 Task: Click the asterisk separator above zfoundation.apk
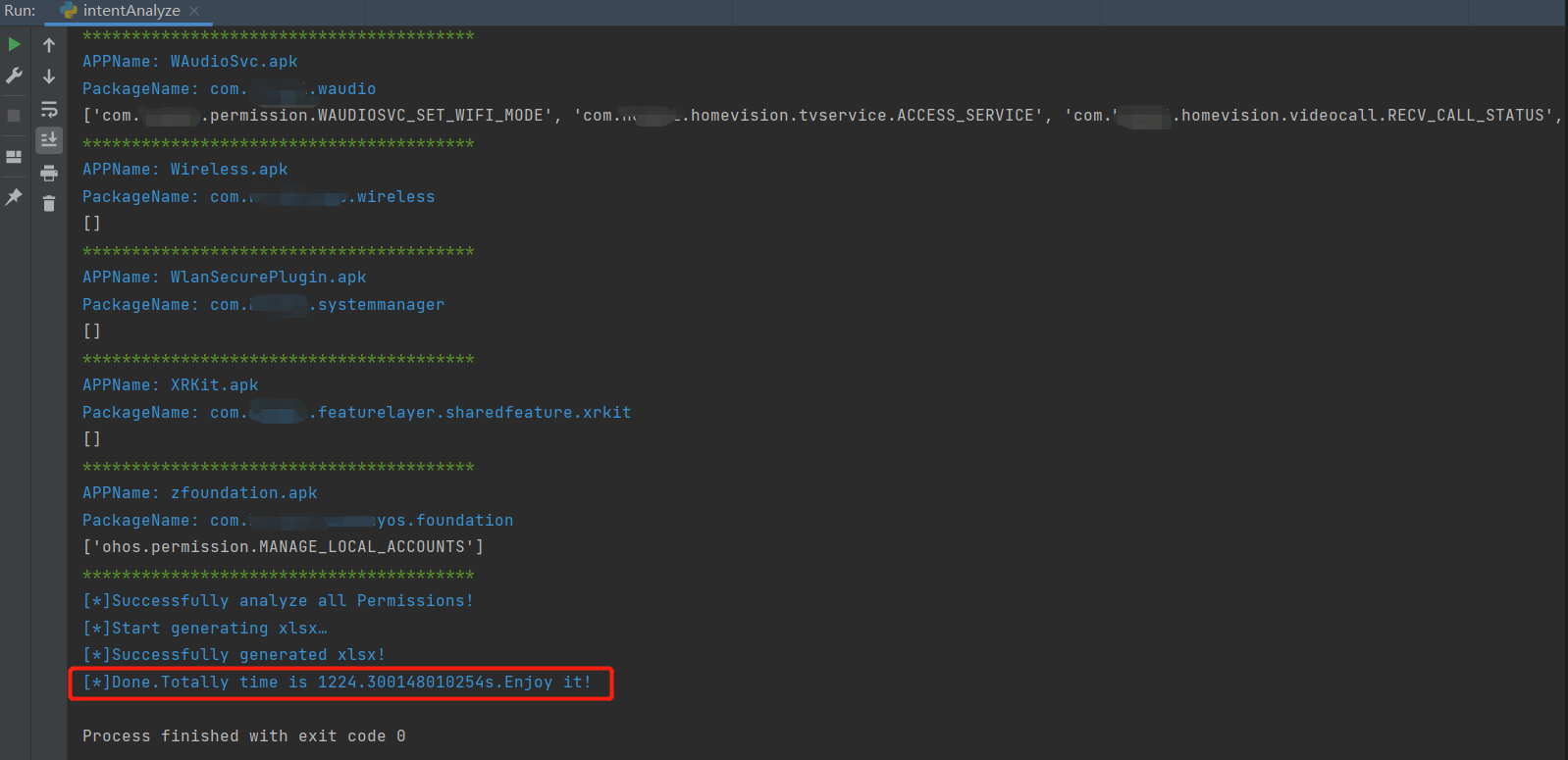(279, 468)
